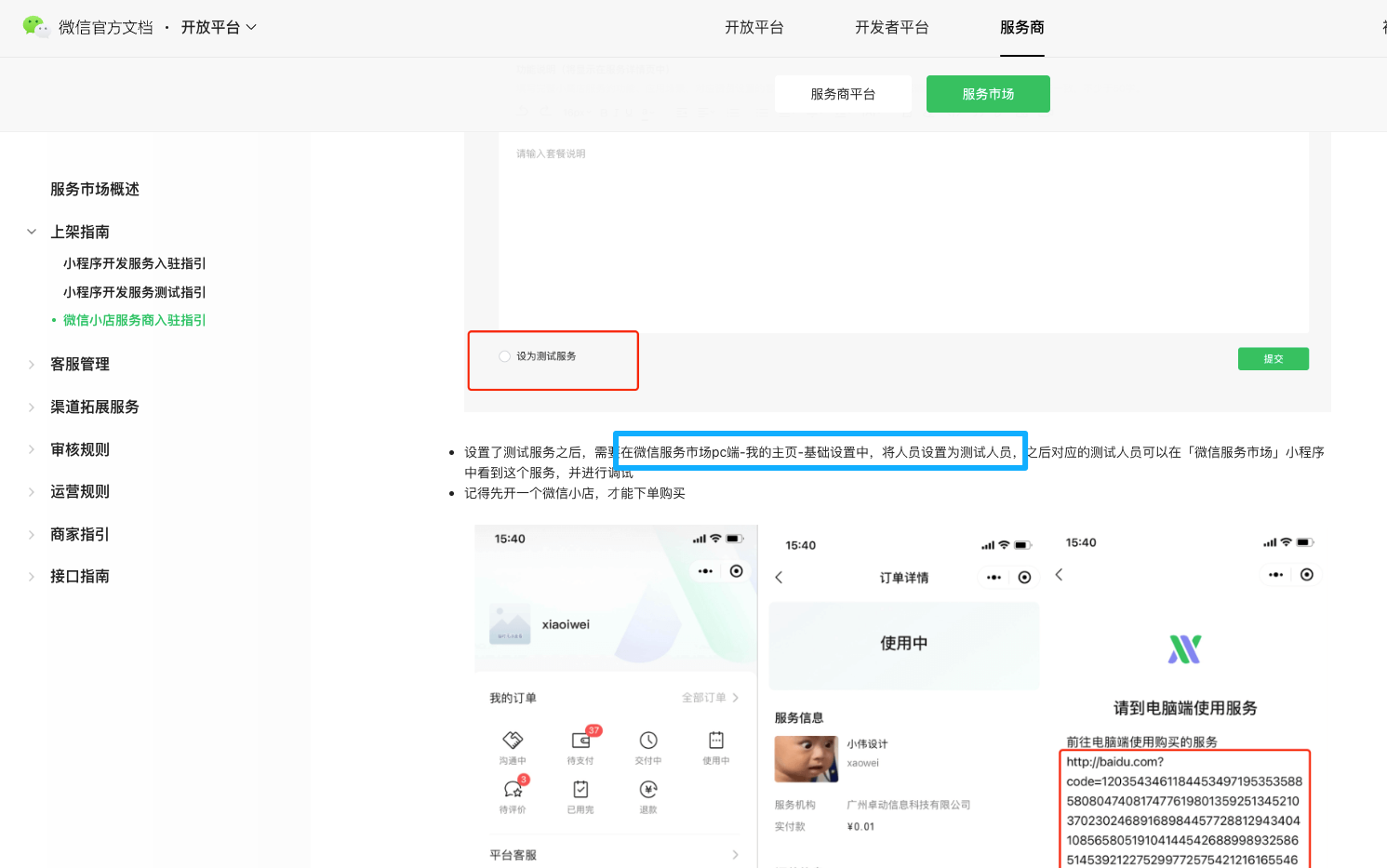1387x868 pixels.
Task: Open the 开放平台 platform dropdown
Action: pos(219,28)
